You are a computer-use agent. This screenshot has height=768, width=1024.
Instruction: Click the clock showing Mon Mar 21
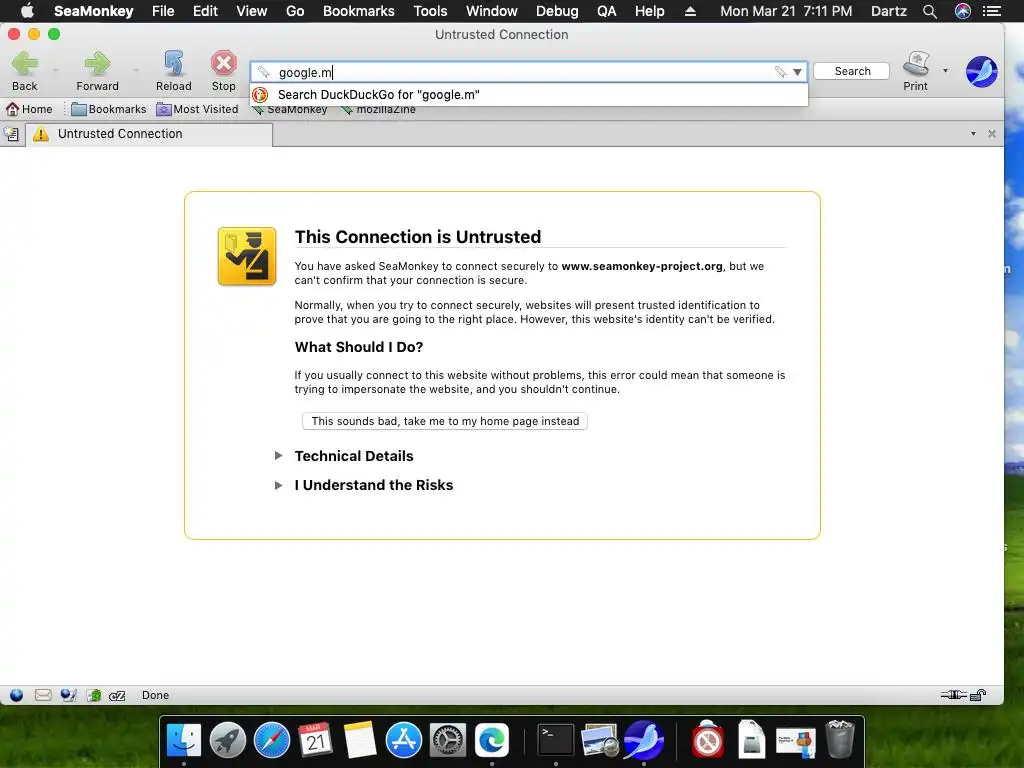(x=786, y=11)
